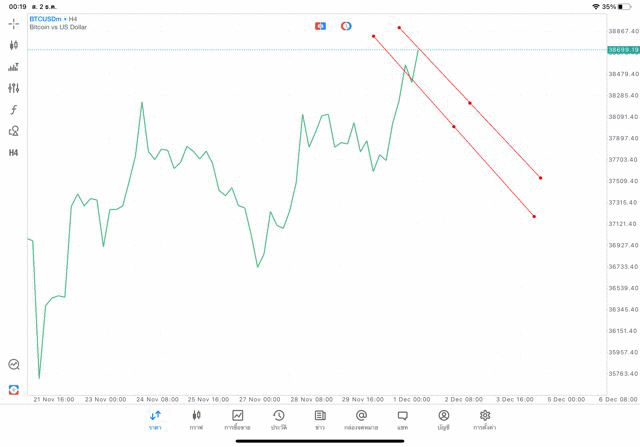Open the H4 timeframe selector
The width and height of the screenshot is (640, 447).
click(x=14, y=153)
